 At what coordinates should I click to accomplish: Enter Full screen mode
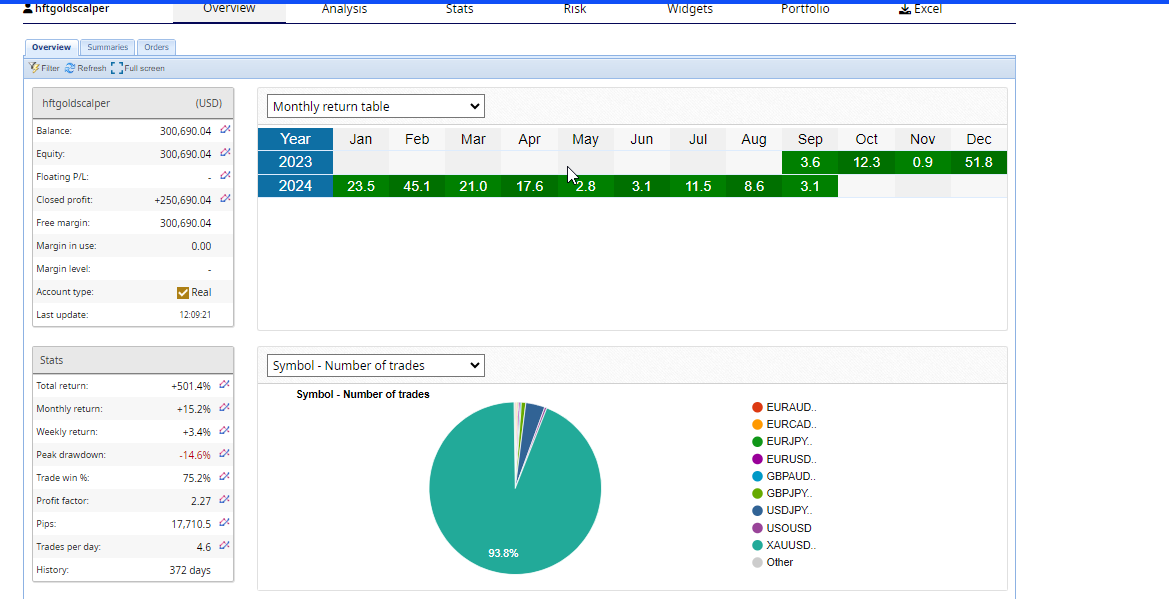click(138, 68)
